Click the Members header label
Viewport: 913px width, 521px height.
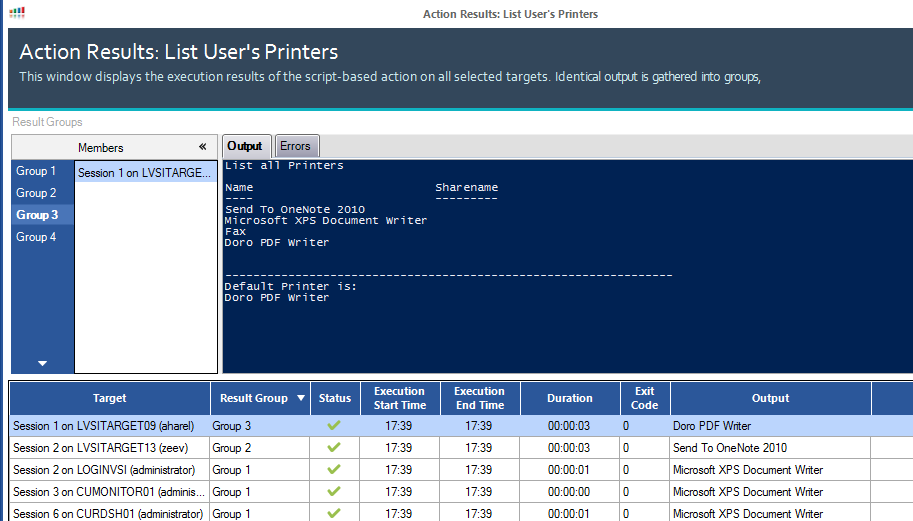[101, 148]
